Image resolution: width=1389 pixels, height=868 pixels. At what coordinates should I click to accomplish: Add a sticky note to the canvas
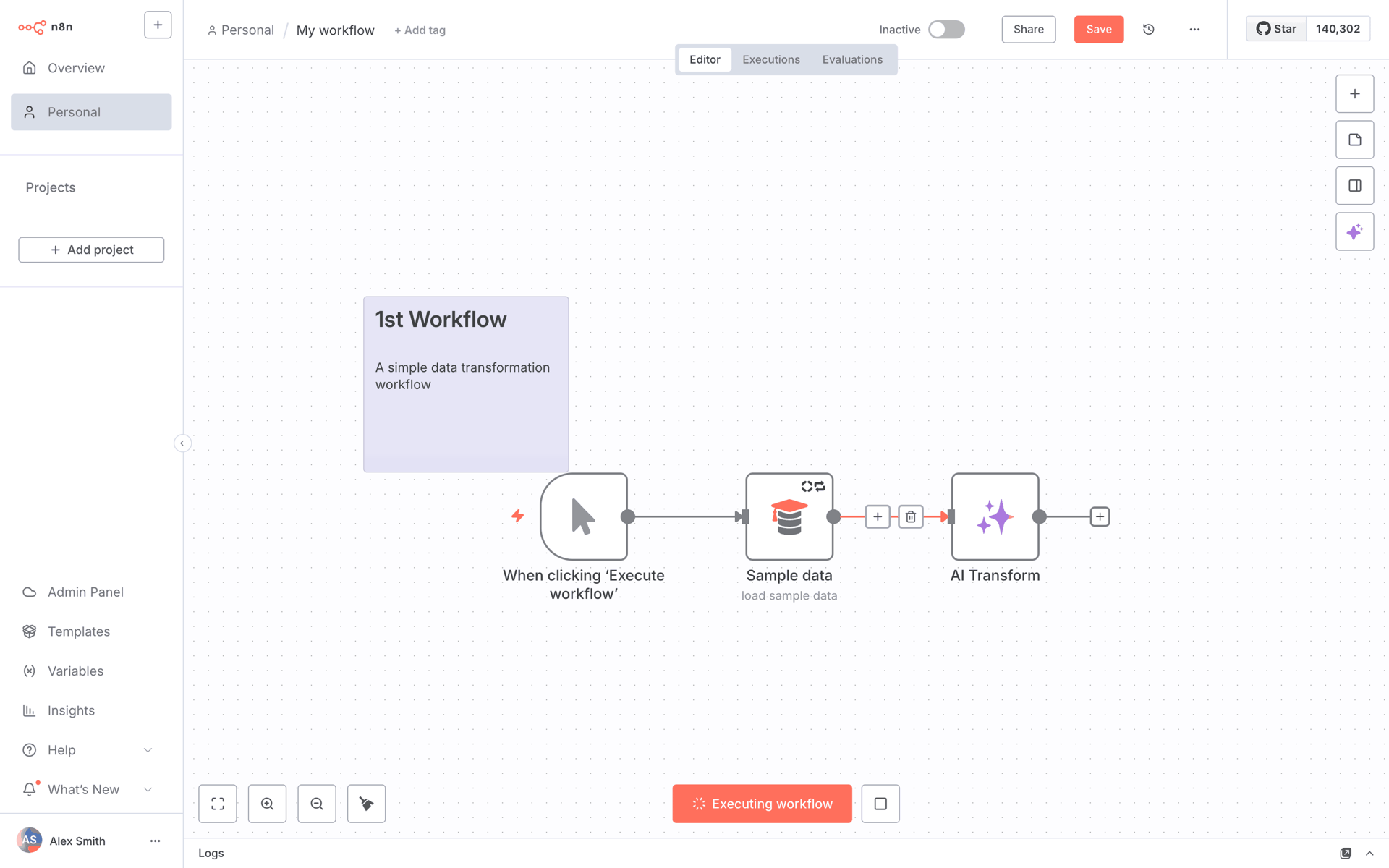[x=1354, y=140]
